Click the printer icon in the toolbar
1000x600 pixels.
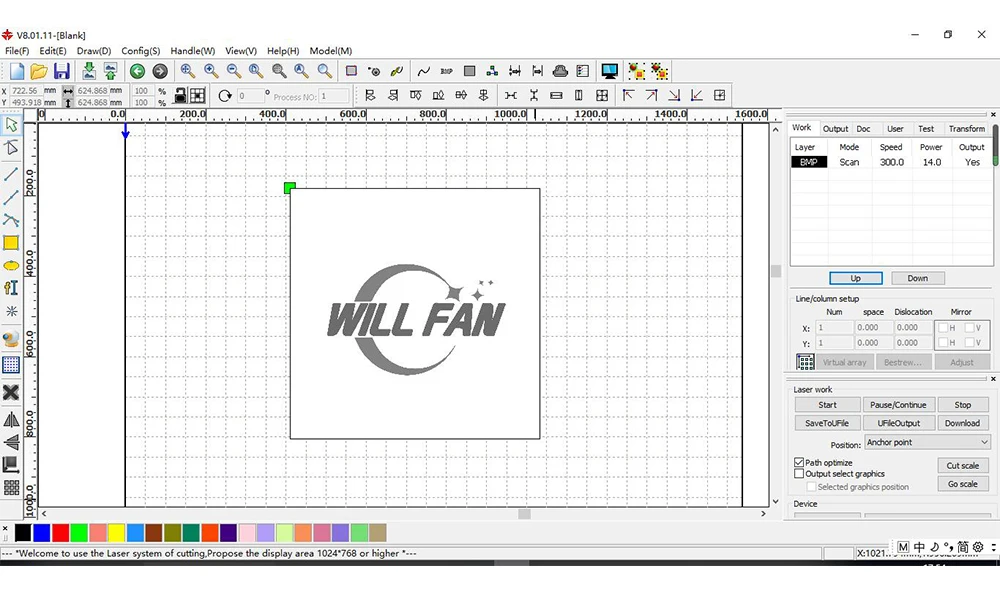[x=560, y=71]
